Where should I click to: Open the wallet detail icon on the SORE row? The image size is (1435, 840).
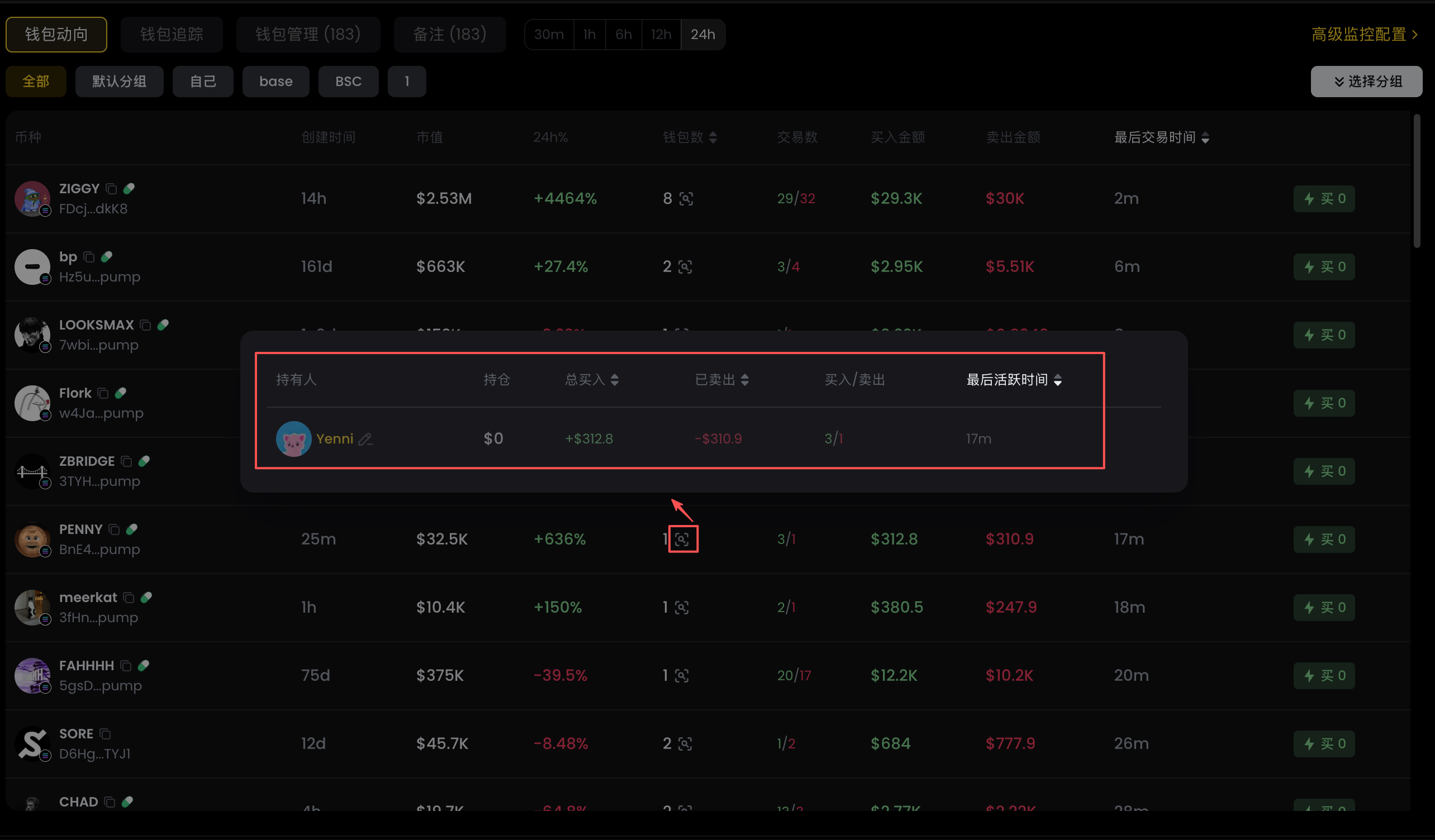pyautogui.click(x=685, y=744)
